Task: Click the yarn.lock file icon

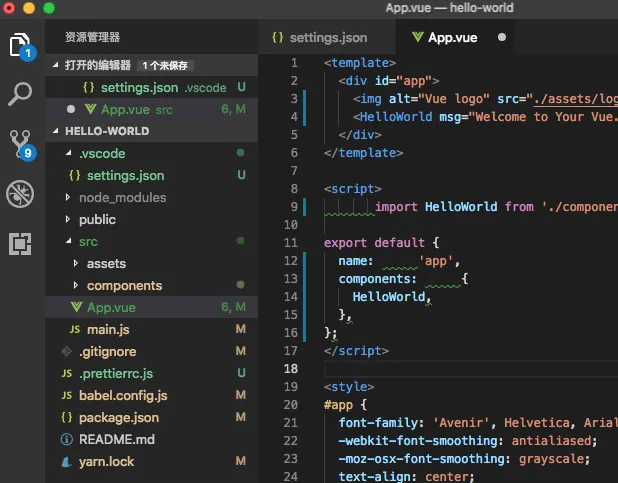Action: point(68,461)
